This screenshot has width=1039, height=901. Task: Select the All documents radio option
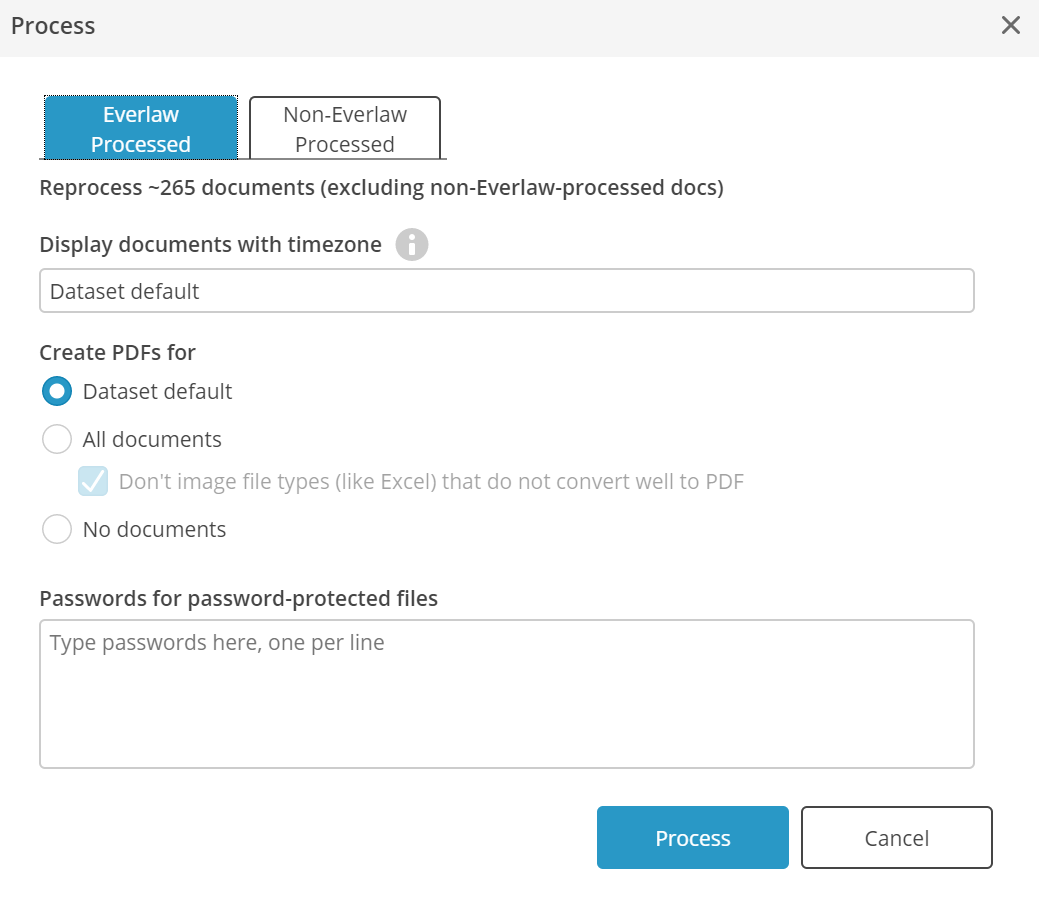tap(57, 439)
